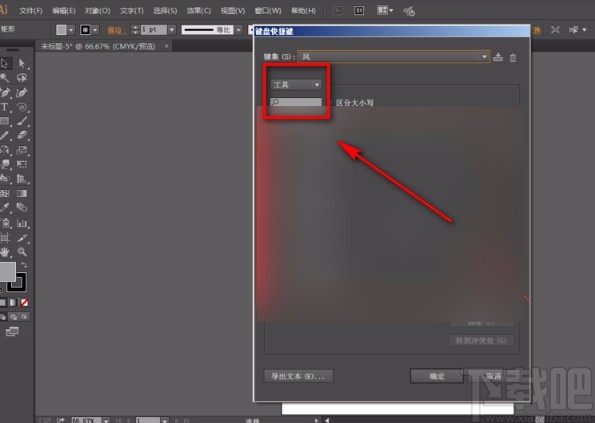Open the 文字(T) menu

[132, 11]
